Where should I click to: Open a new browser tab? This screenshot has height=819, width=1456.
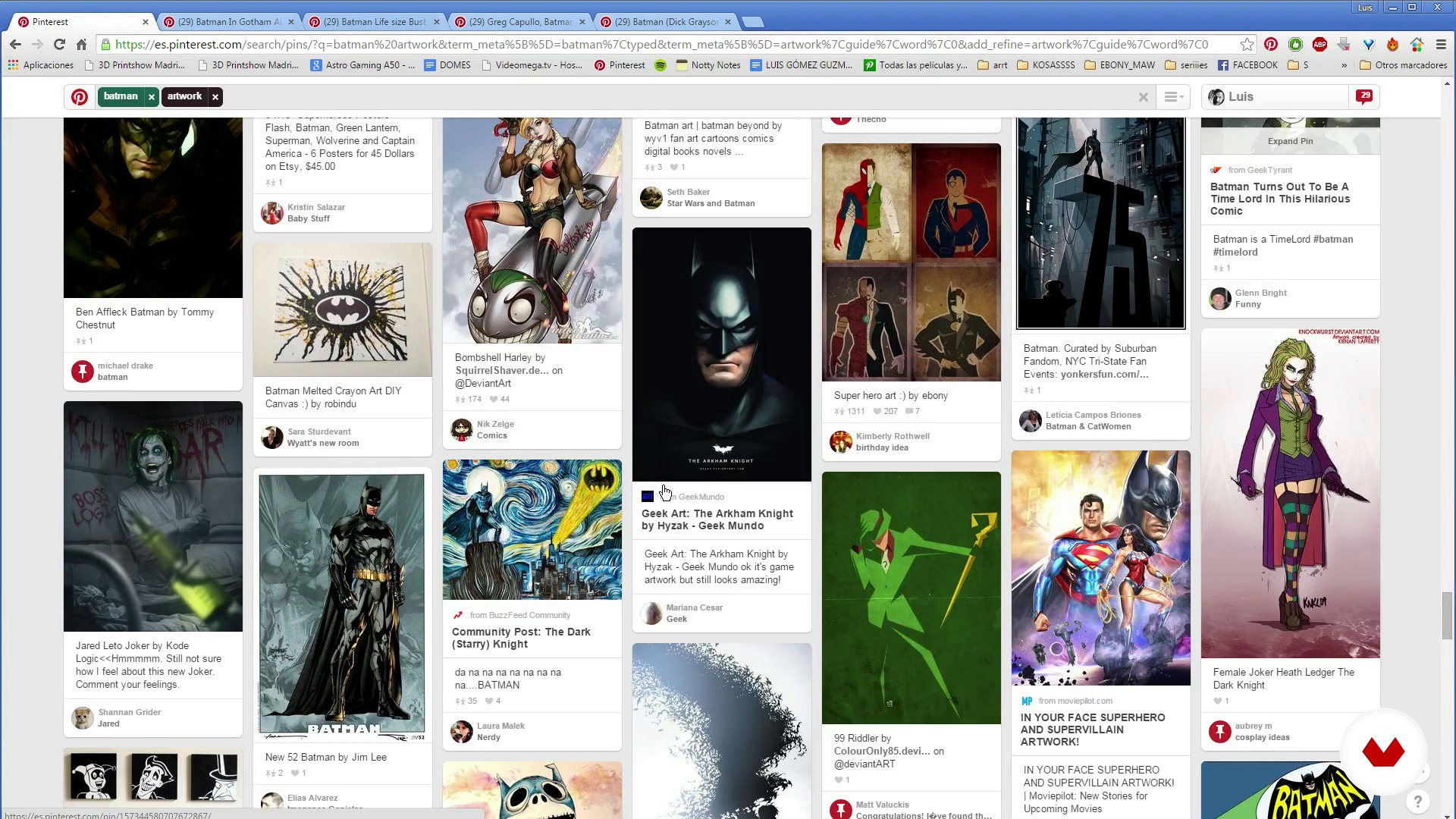[752, 22]
